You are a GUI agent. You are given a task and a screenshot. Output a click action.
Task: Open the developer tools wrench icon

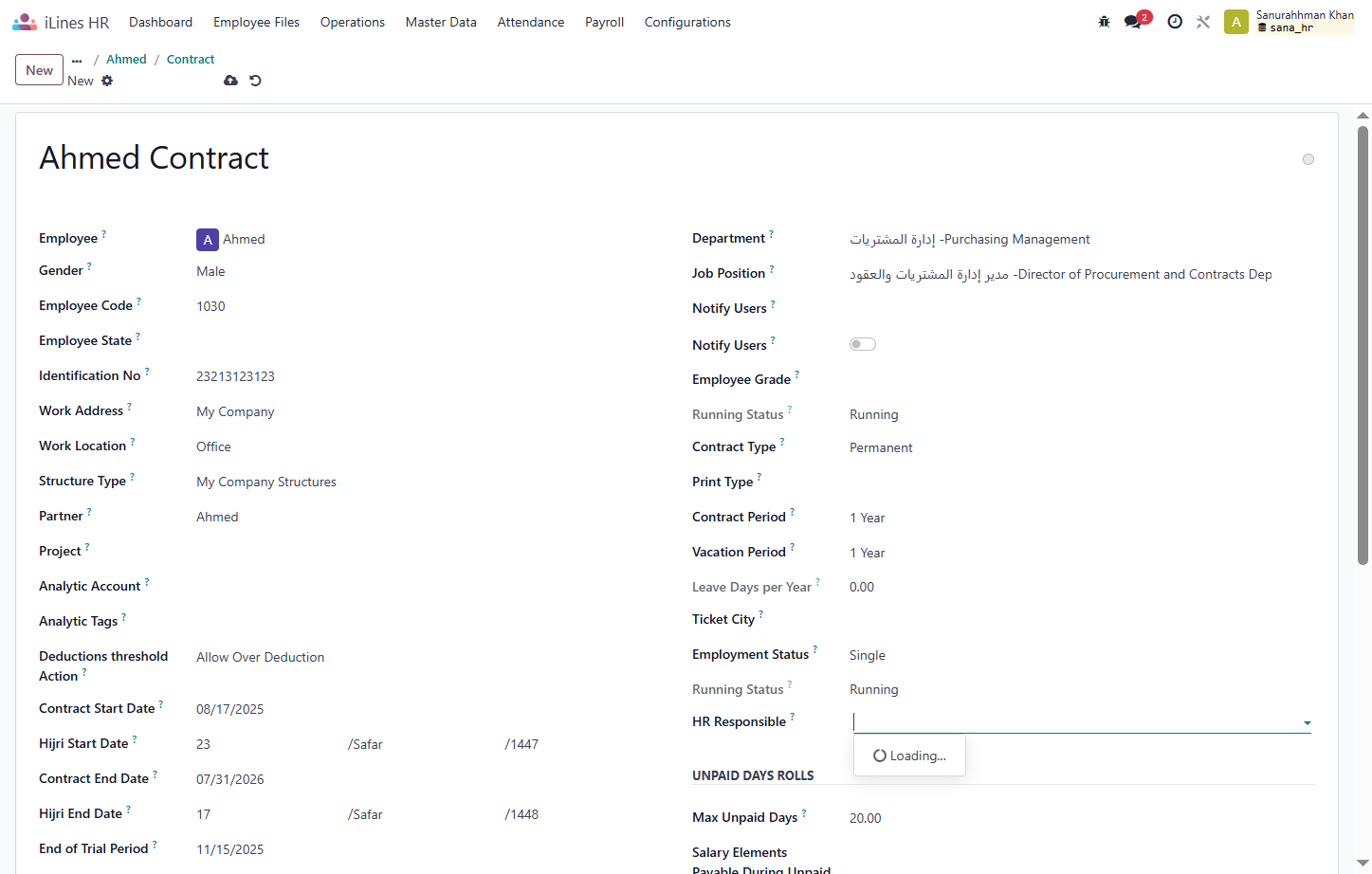pos(1203,22)
